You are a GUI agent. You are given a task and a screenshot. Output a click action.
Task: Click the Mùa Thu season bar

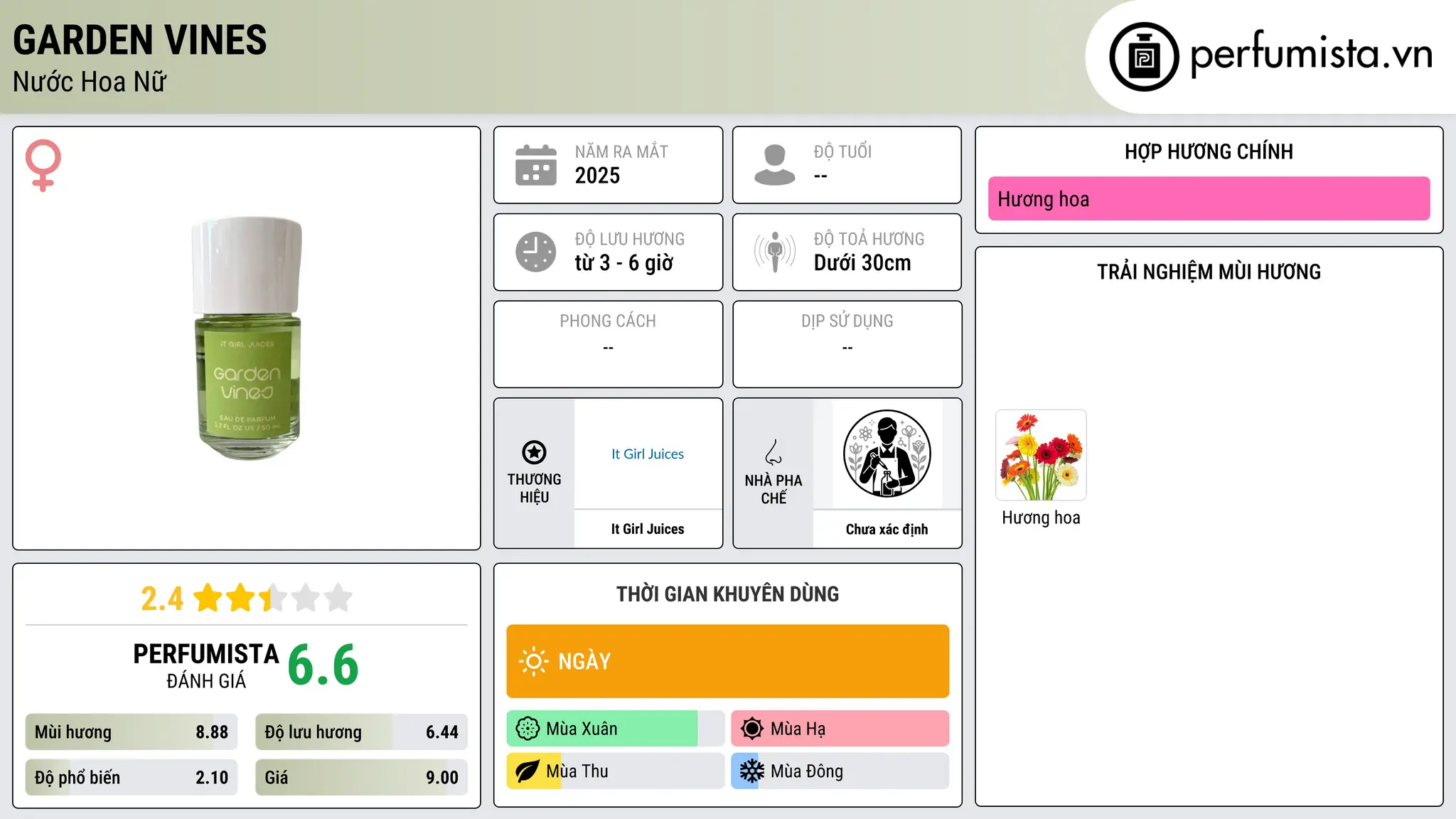[x=616, y=771]
